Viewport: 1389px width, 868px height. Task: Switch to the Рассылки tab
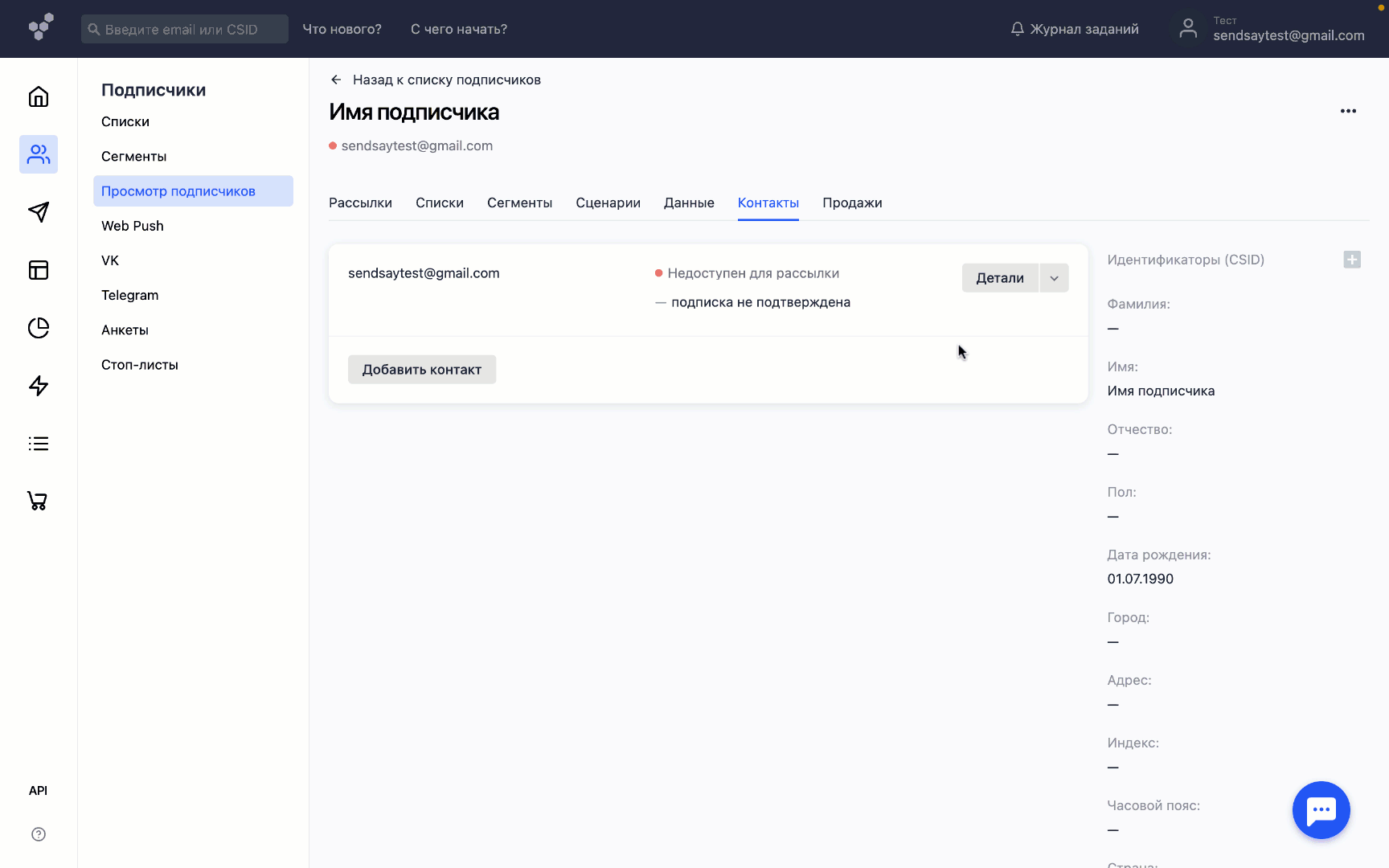pos(360,203)
